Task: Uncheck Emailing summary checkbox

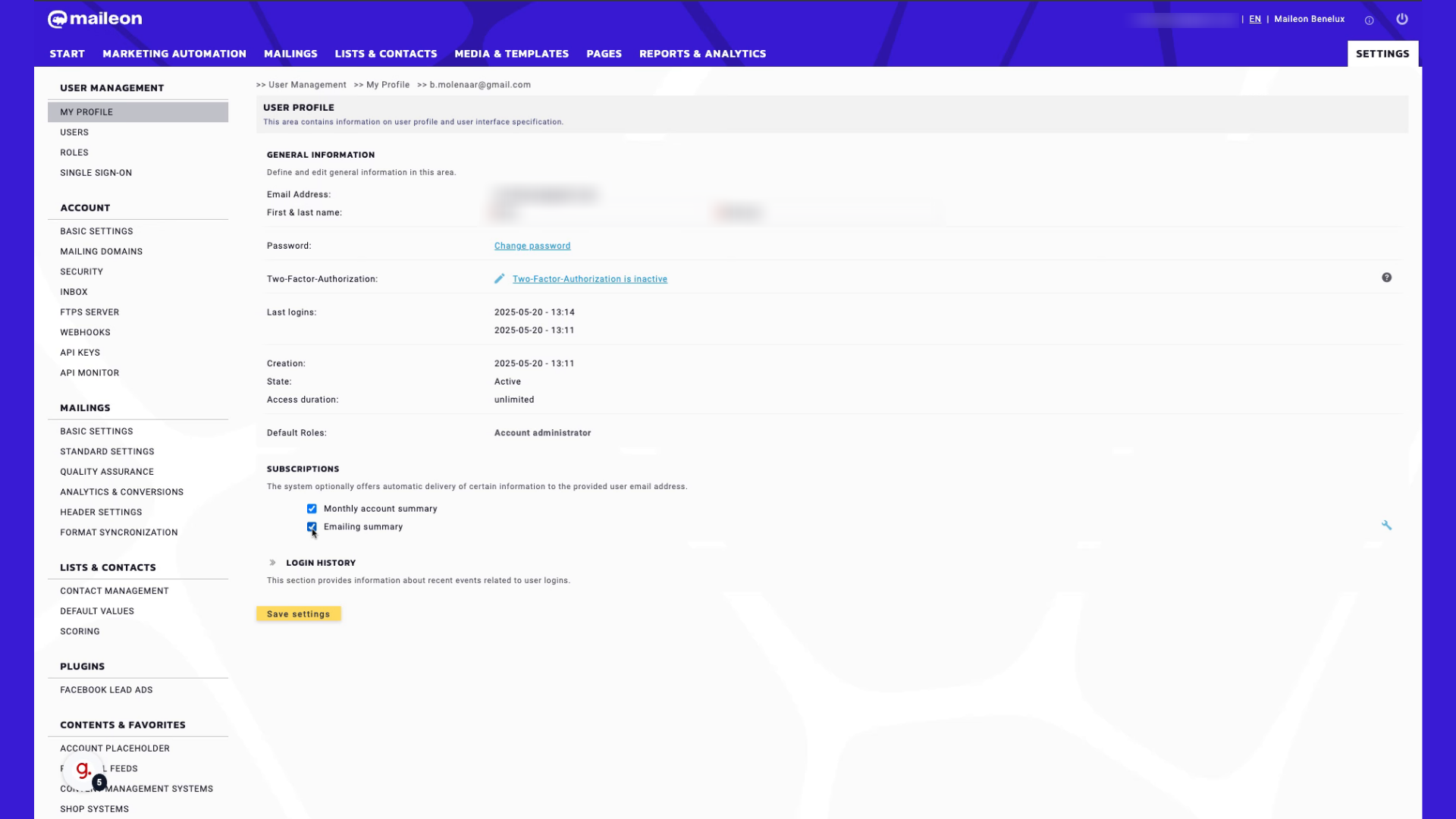Action: (x=312, y=527)
